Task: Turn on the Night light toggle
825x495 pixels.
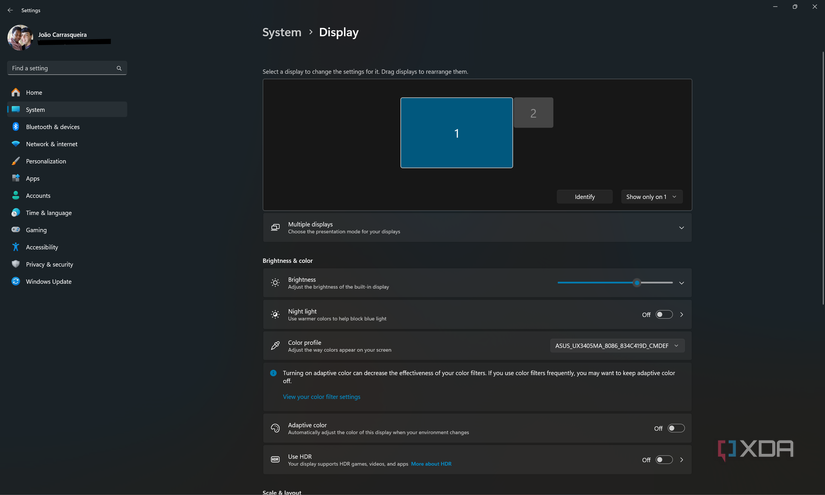Action: [x=664, y=314]
